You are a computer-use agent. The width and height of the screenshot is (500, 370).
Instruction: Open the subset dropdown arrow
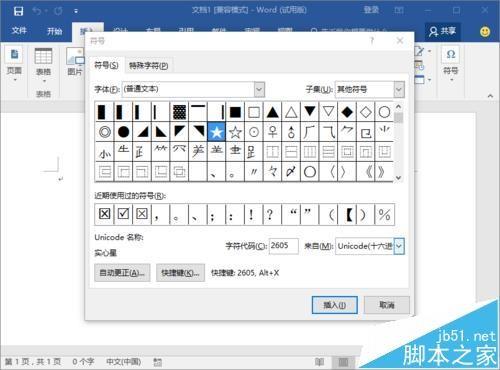pyautogui.click(x=399, y=89)
